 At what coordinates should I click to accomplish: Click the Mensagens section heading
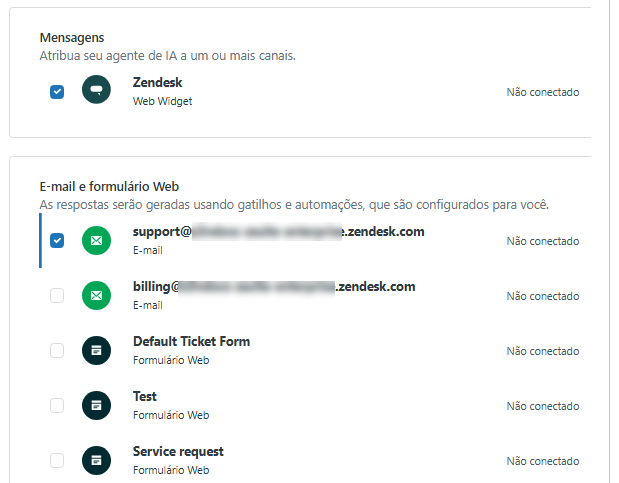pyautogui.click(x=72, y=38)
